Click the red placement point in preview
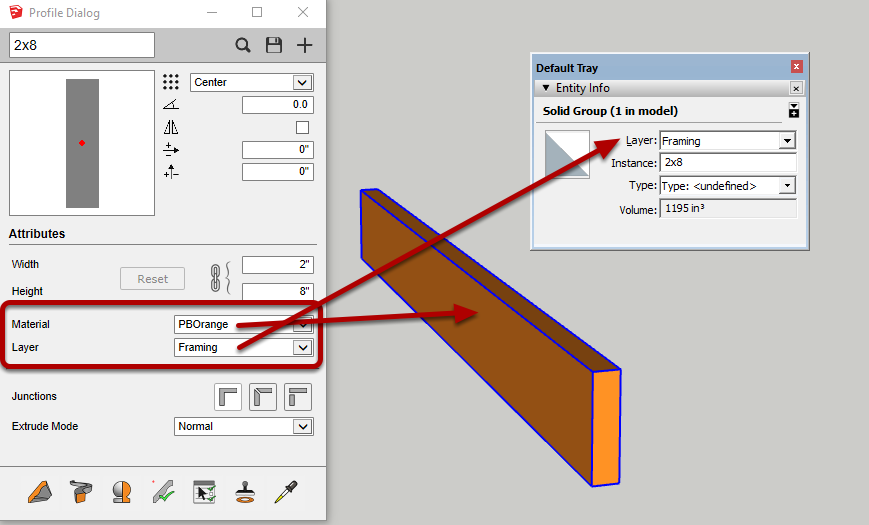 (82, 143)
